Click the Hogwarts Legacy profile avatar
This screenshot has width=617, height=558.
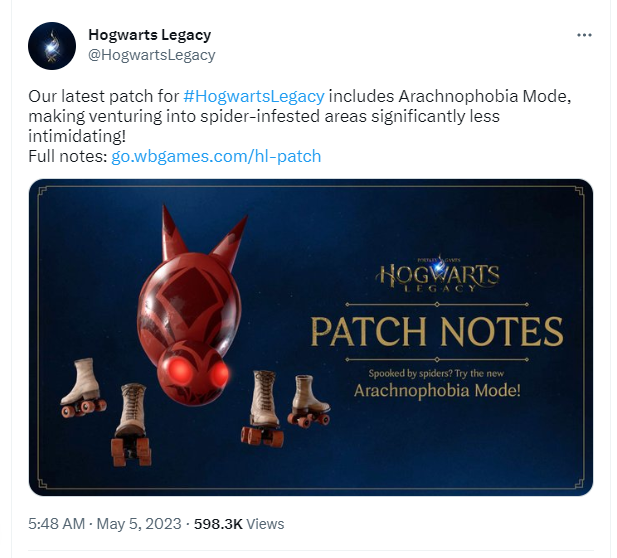tap(52, 46)
